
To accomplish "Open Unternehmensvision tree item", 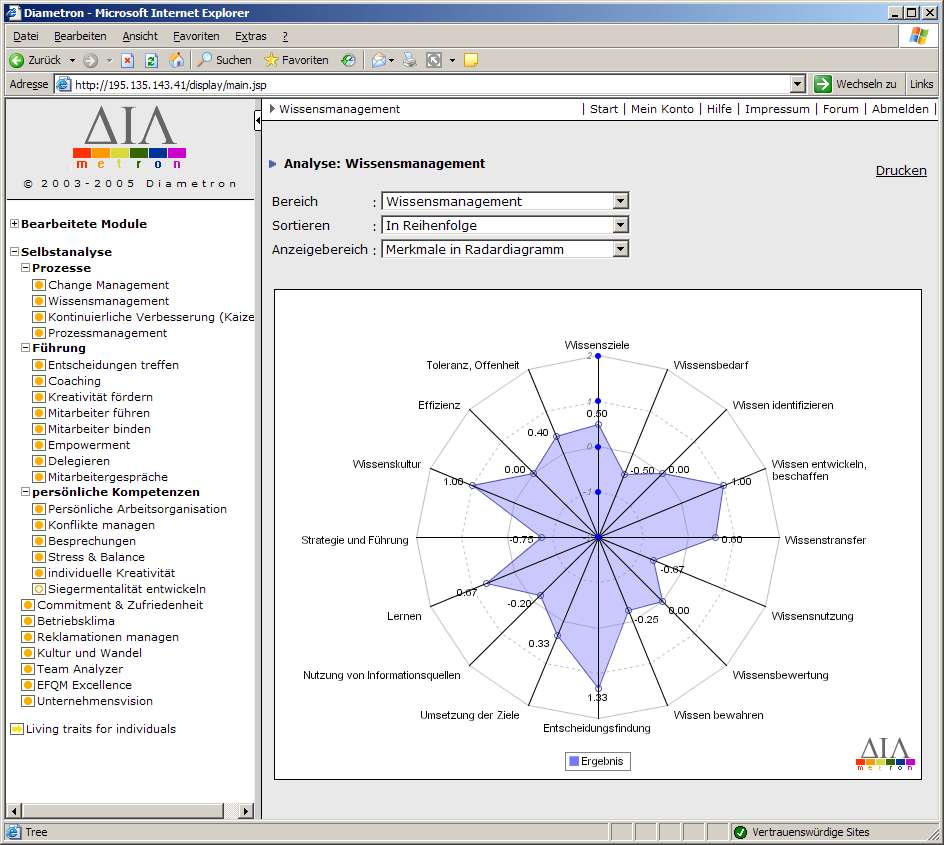I will click(x=95, y=701).
